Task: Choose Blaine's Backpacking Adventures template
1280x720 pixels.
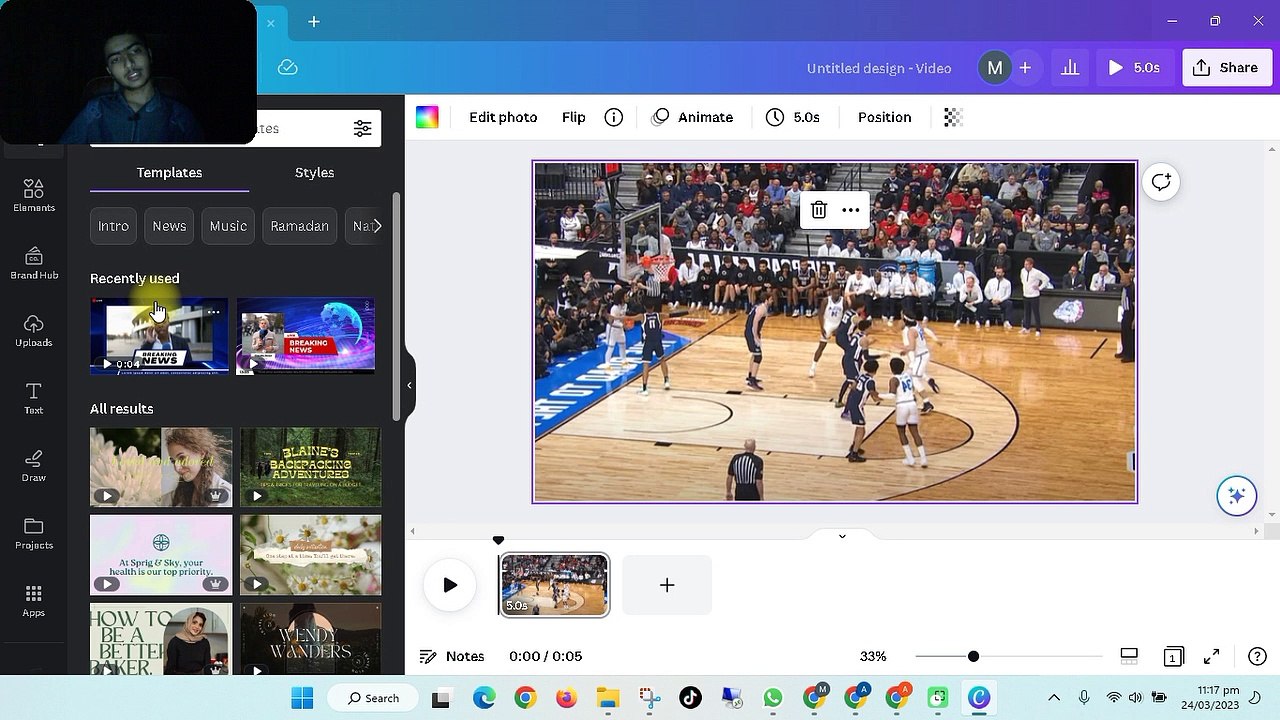Action: (x=310, y=467)
